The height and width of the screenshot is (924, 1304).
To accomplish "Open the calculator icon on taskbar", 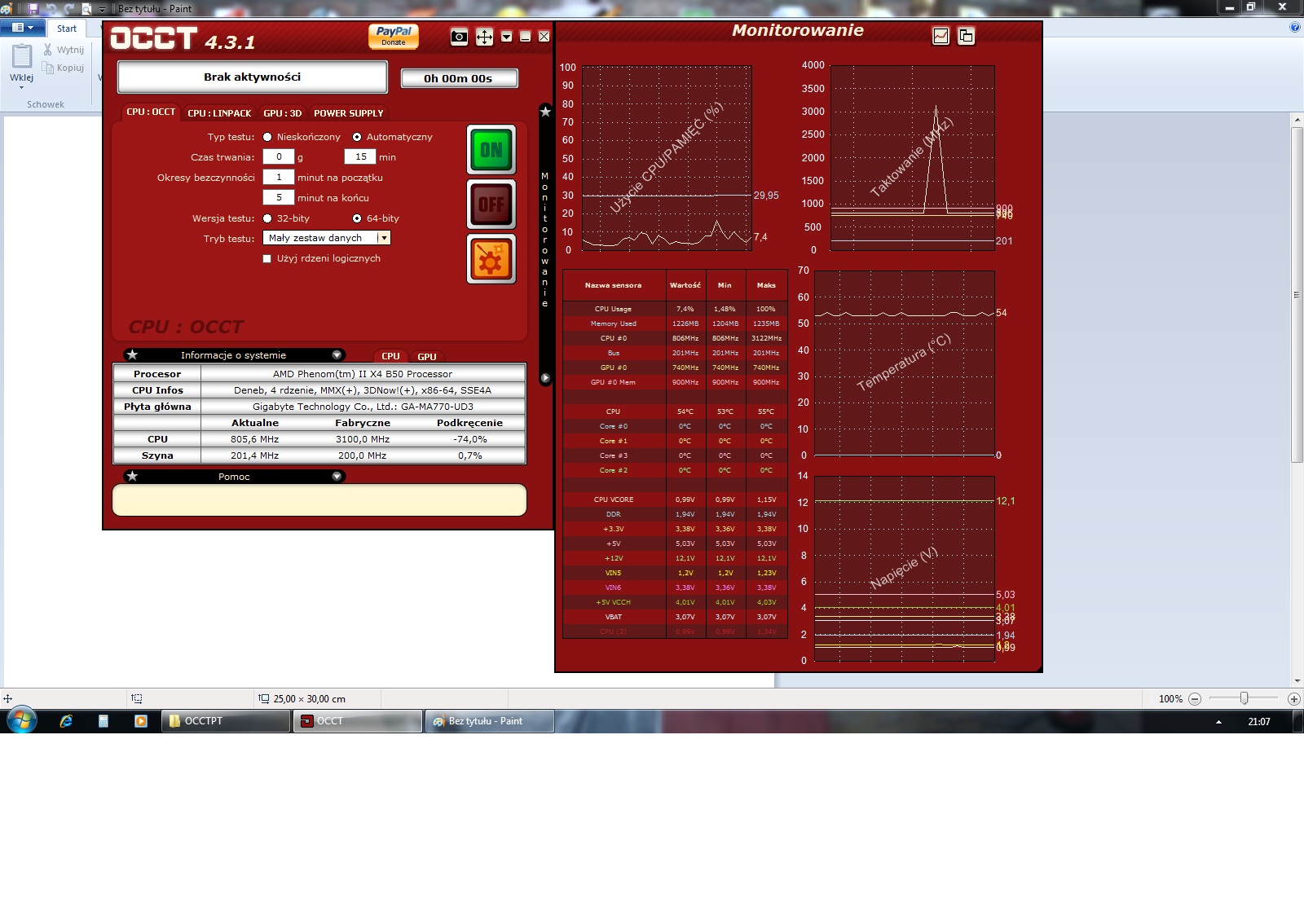I will pyautogui.click(x=104, y=721).
